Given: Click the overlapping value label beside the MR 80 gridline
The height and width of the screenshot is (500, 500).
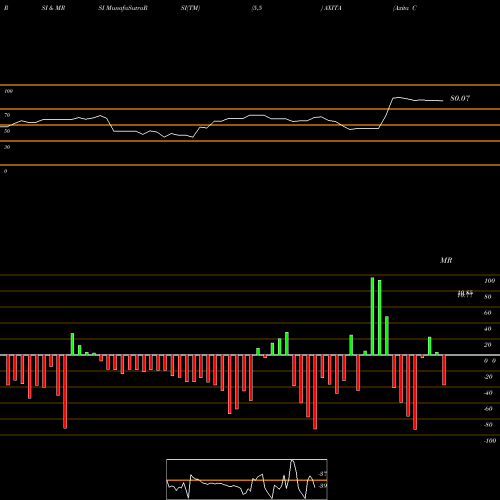Looking at the screenshot, I should [x=465, y=294].
